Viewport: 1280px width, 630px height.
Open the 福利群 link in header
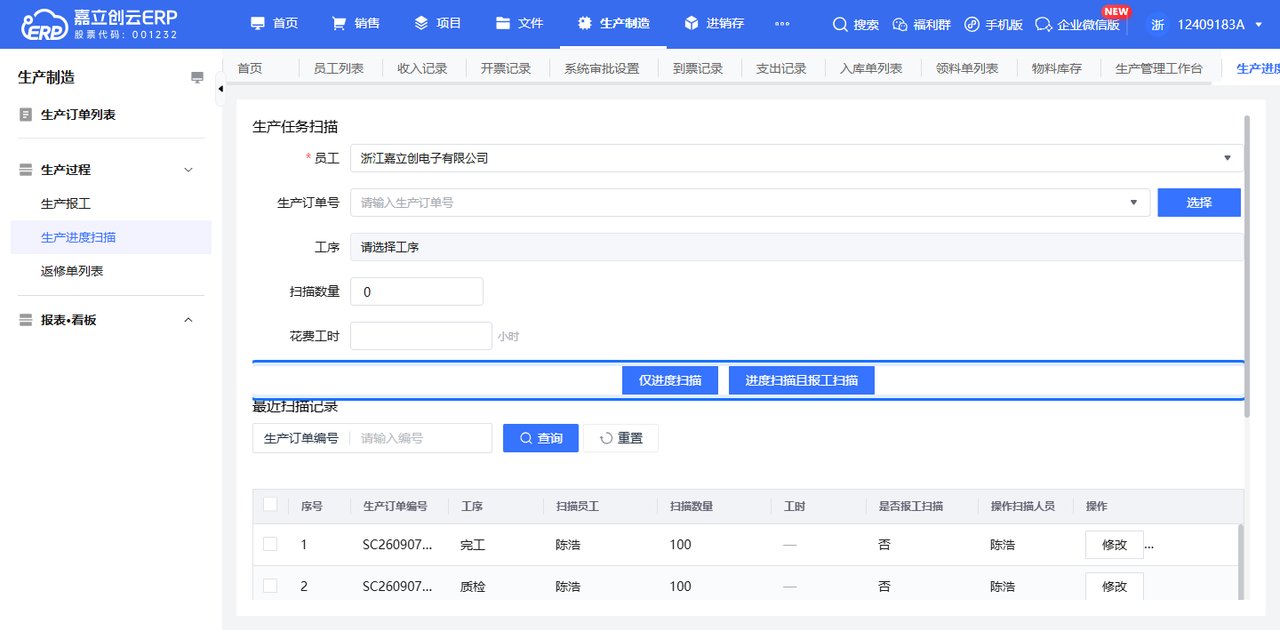[x=921, y=24]
